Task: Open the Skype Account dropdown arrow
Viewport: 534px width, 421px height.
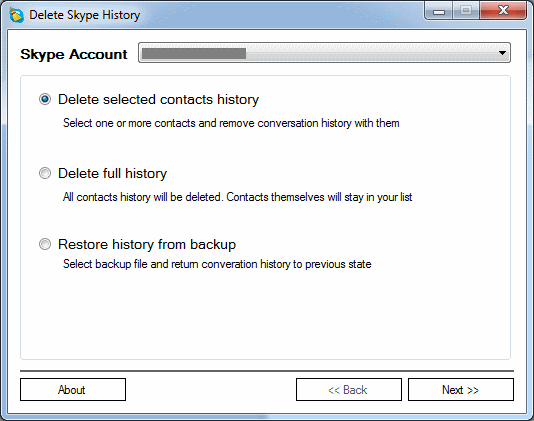Action: pos(502,53)
